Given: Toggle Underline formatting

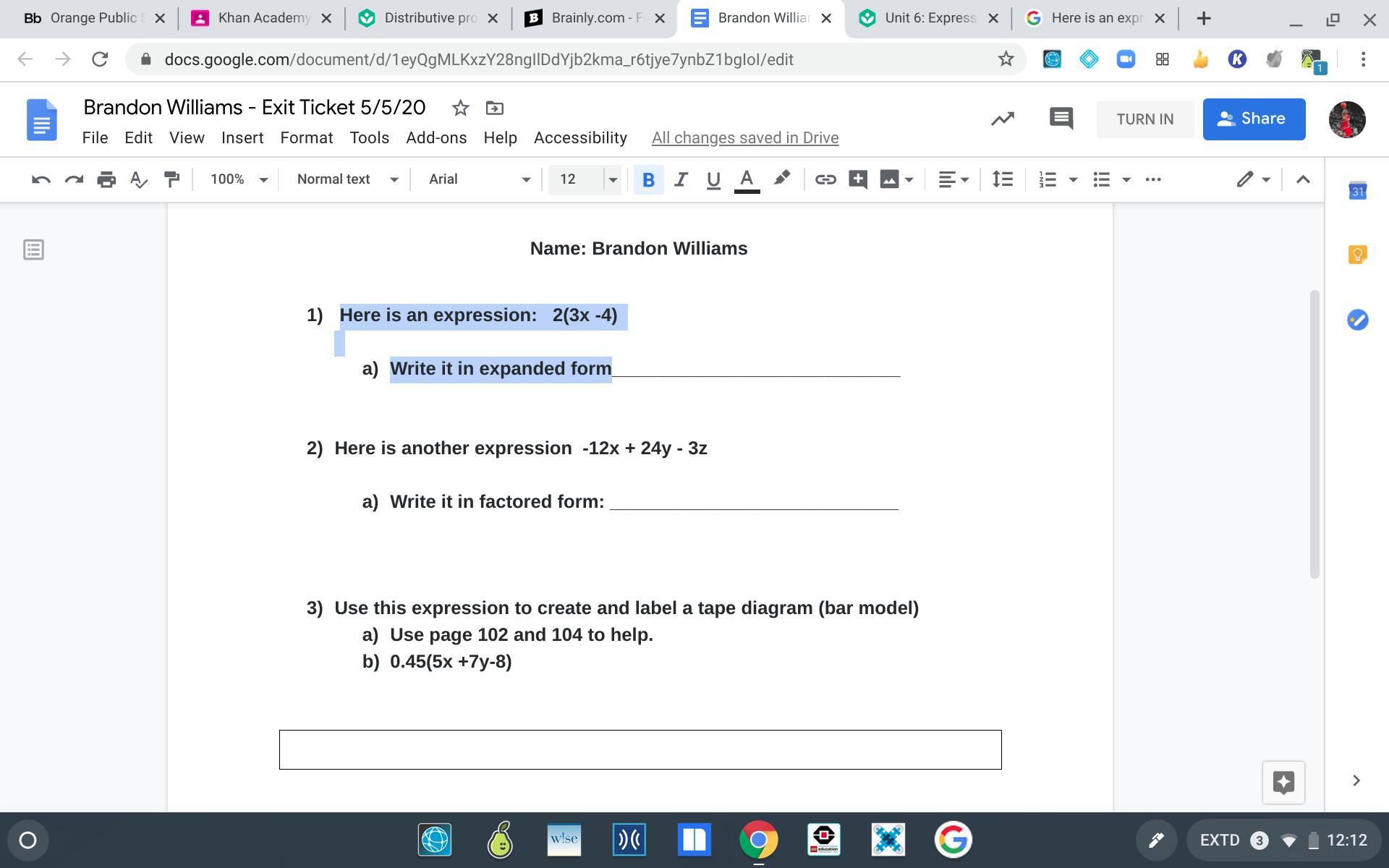Looking at the screenshot, I should point(713,179).
